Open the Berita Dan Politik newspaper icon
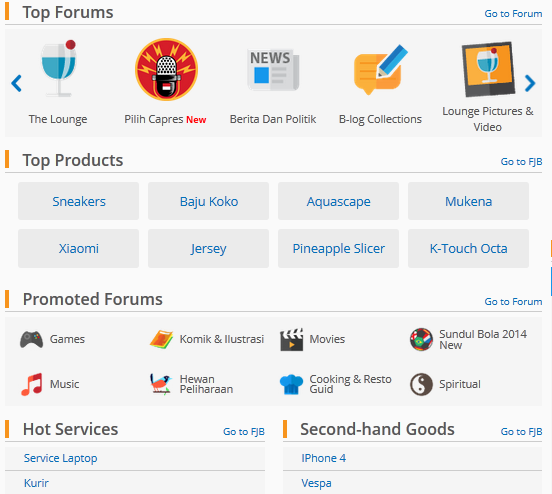 [273, 69]
